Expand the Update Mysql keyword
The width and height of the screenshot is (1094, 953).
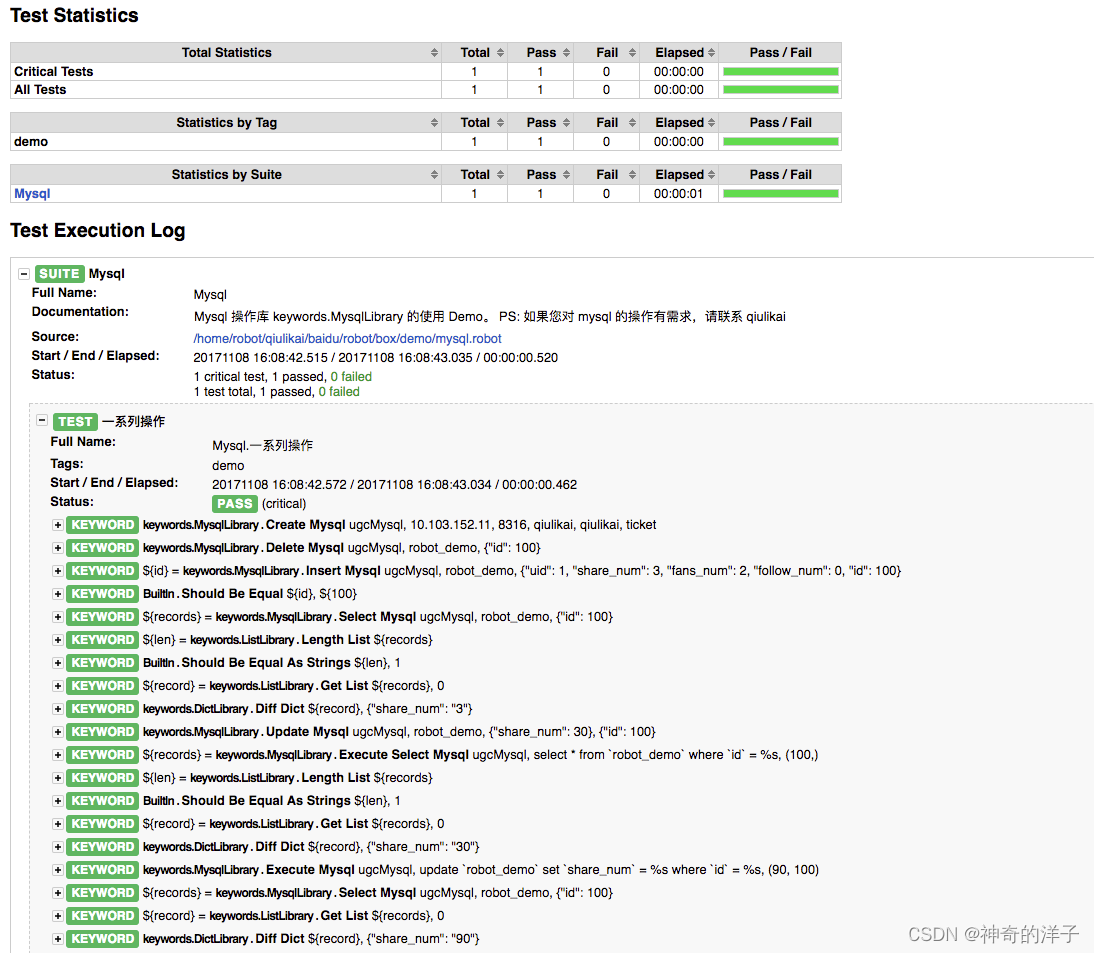(57, 732)
